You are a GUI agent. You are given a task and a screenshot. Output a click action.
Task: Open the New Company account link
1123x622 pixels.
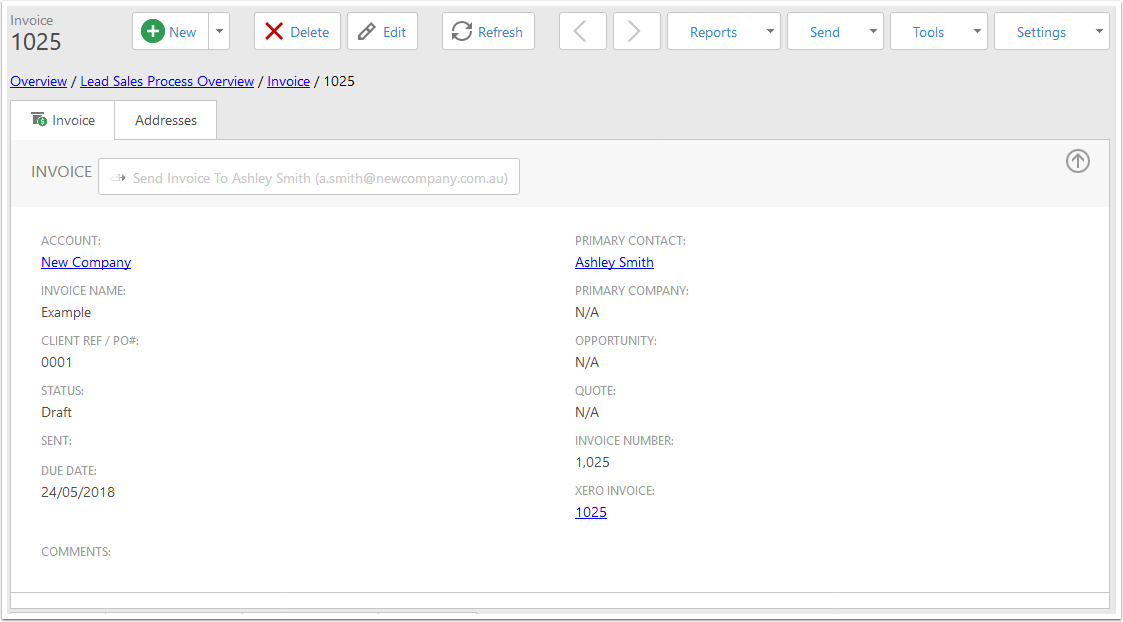86,262
